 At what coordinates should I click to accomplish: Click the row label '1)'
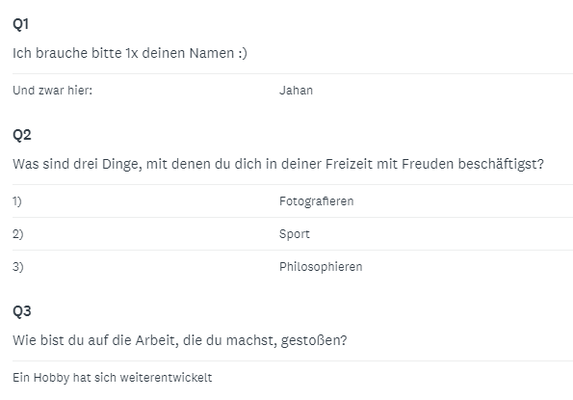[x=17, y=201]
